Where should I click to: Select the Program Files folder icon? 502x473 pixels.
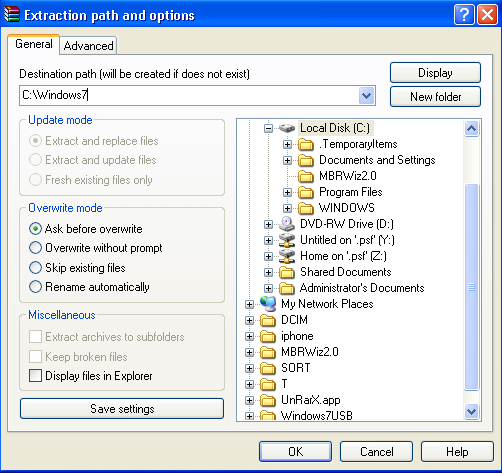(x=306, y=192)
